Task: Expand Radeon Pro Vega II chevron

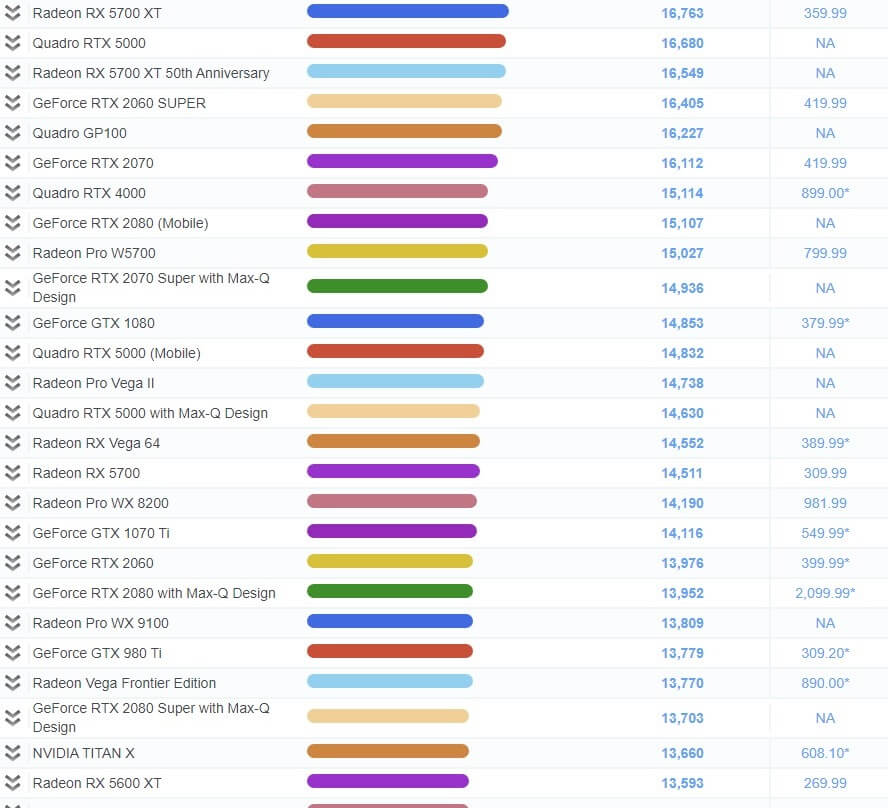Action: click(x=12, y=383)
